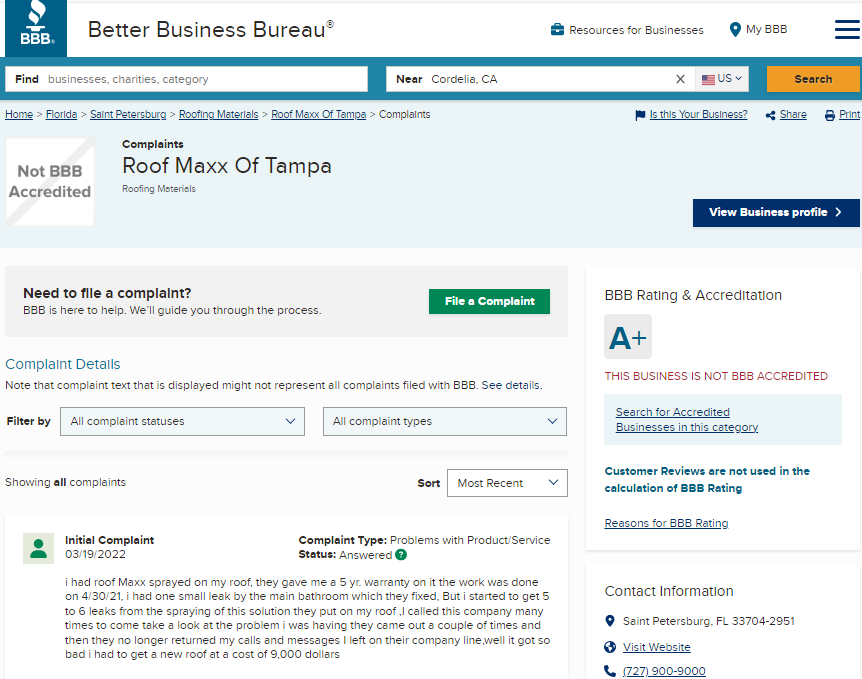Click the Visit Website link
Screen dimensions: 862x679
click(656, 647)
